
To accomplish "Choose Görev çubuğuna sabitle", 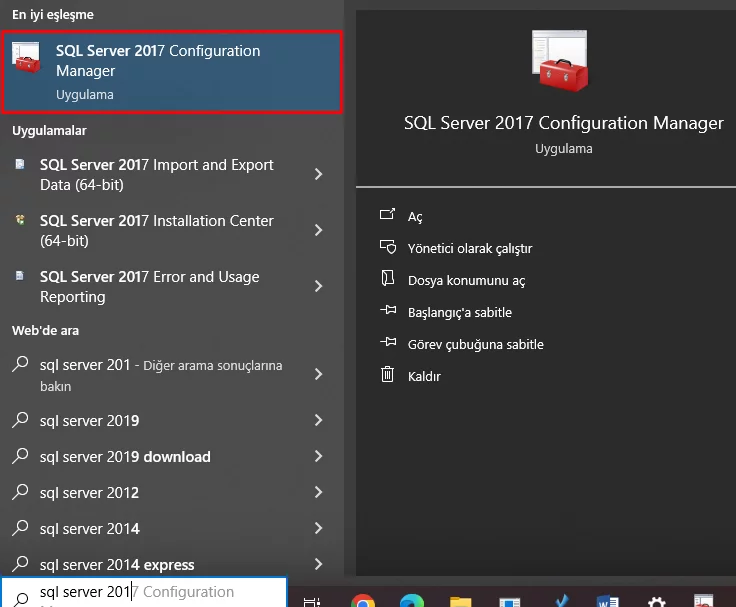I will [x=475, y=345].
